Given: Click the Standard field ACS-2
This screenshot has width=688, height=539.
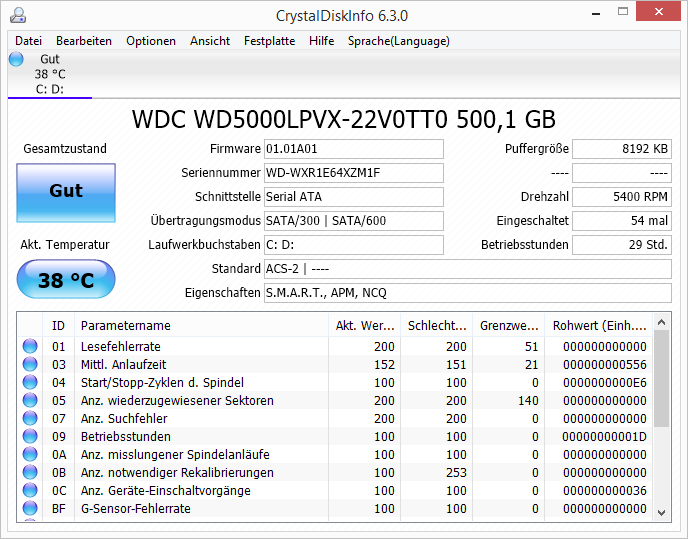Looking at the screenshot, I should pos(468,269).
